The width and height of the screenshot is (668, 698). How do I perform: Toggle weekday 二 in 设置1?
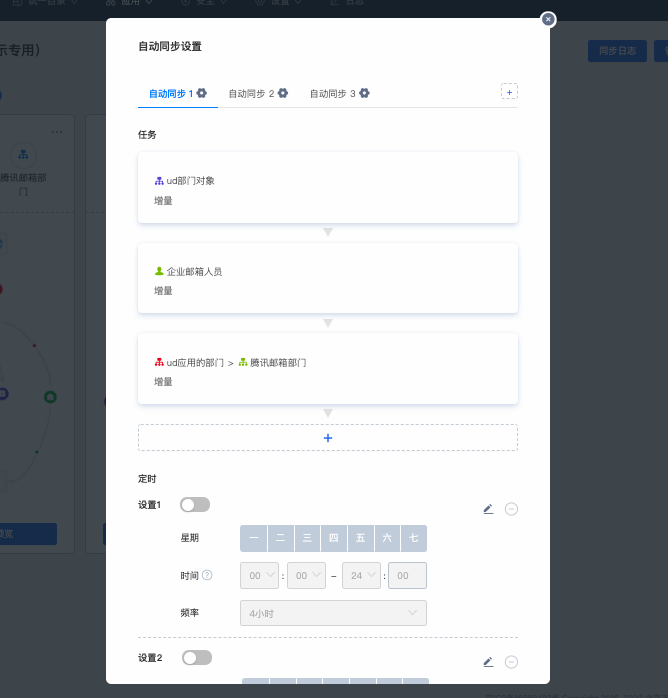pos(280,538)
